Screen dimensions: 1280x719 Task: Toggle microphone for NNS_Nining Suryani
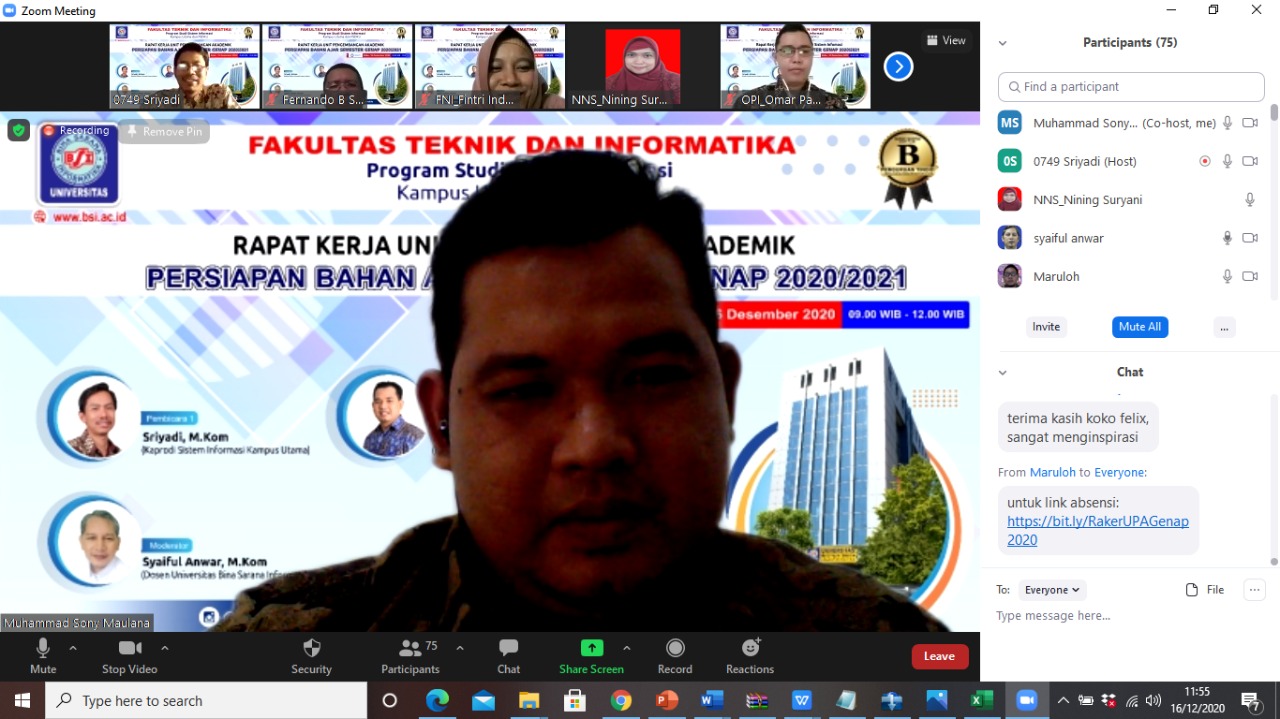click(x=1249, y=200)
